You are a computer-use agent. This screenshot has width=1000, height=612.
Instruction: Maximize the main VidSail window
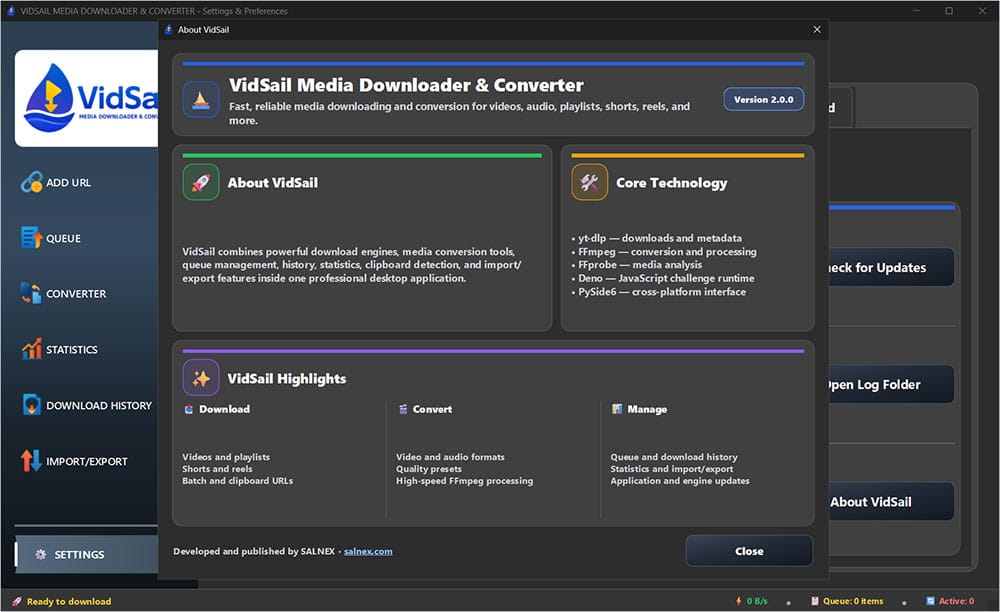[x=949, y=11]
